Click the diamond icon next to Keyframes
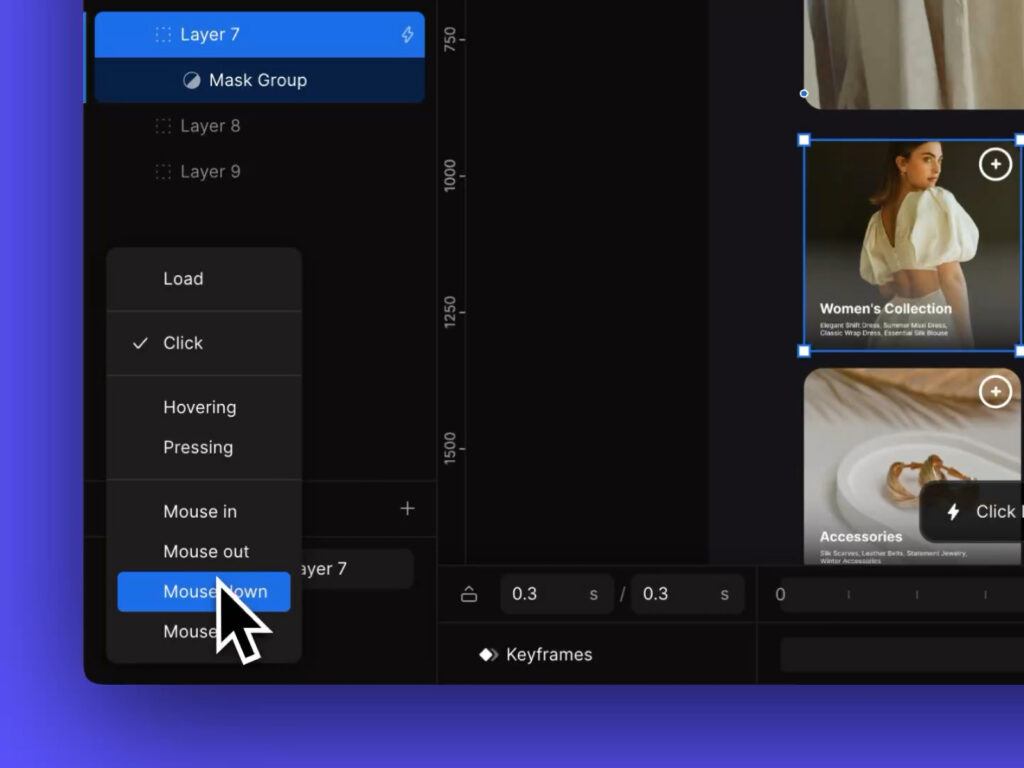The height and width of the screenshot is (768, 1024). click(488, 655)
